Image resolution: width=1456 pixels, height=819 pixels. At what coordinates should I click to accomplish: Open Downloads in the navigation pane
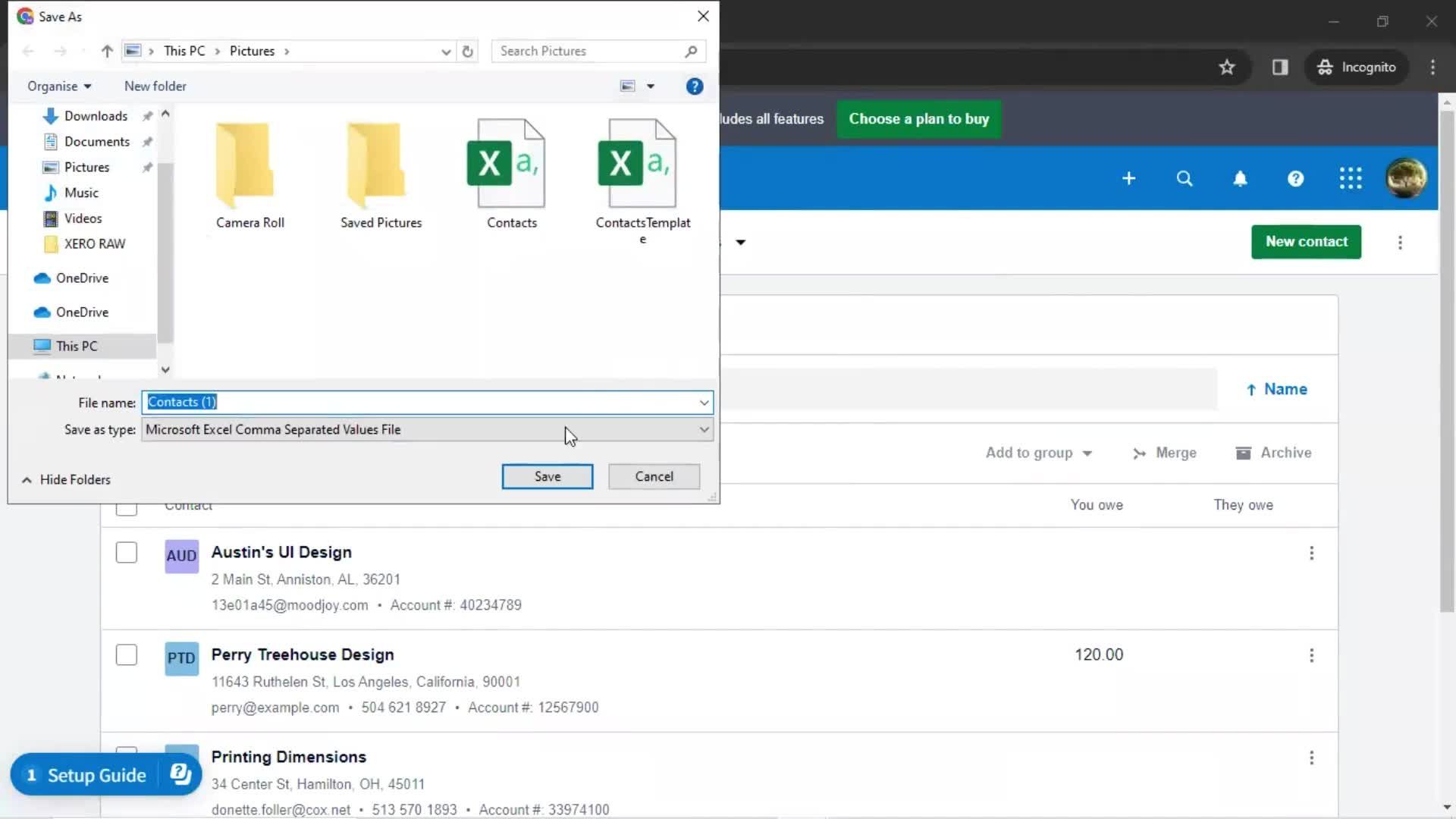(x=96, y=116)
